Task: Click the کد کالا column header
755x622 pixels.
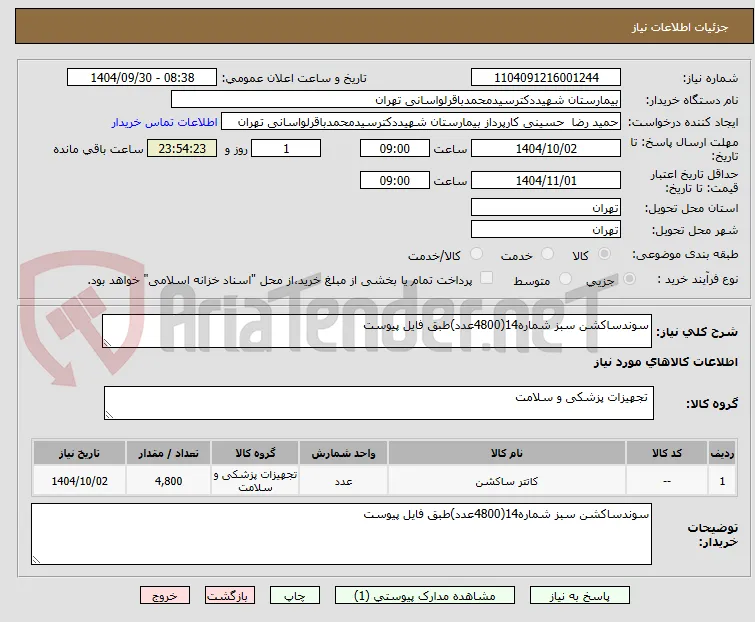Action: (x=666, y=453)
